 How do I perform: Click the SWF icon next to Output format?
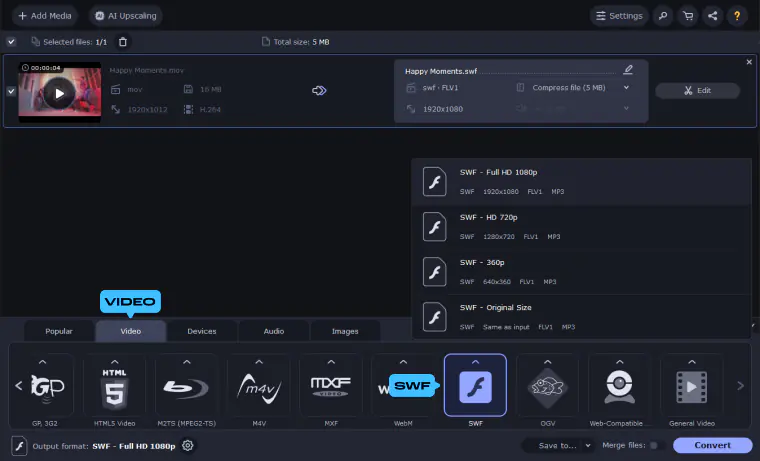pos(19,446)
